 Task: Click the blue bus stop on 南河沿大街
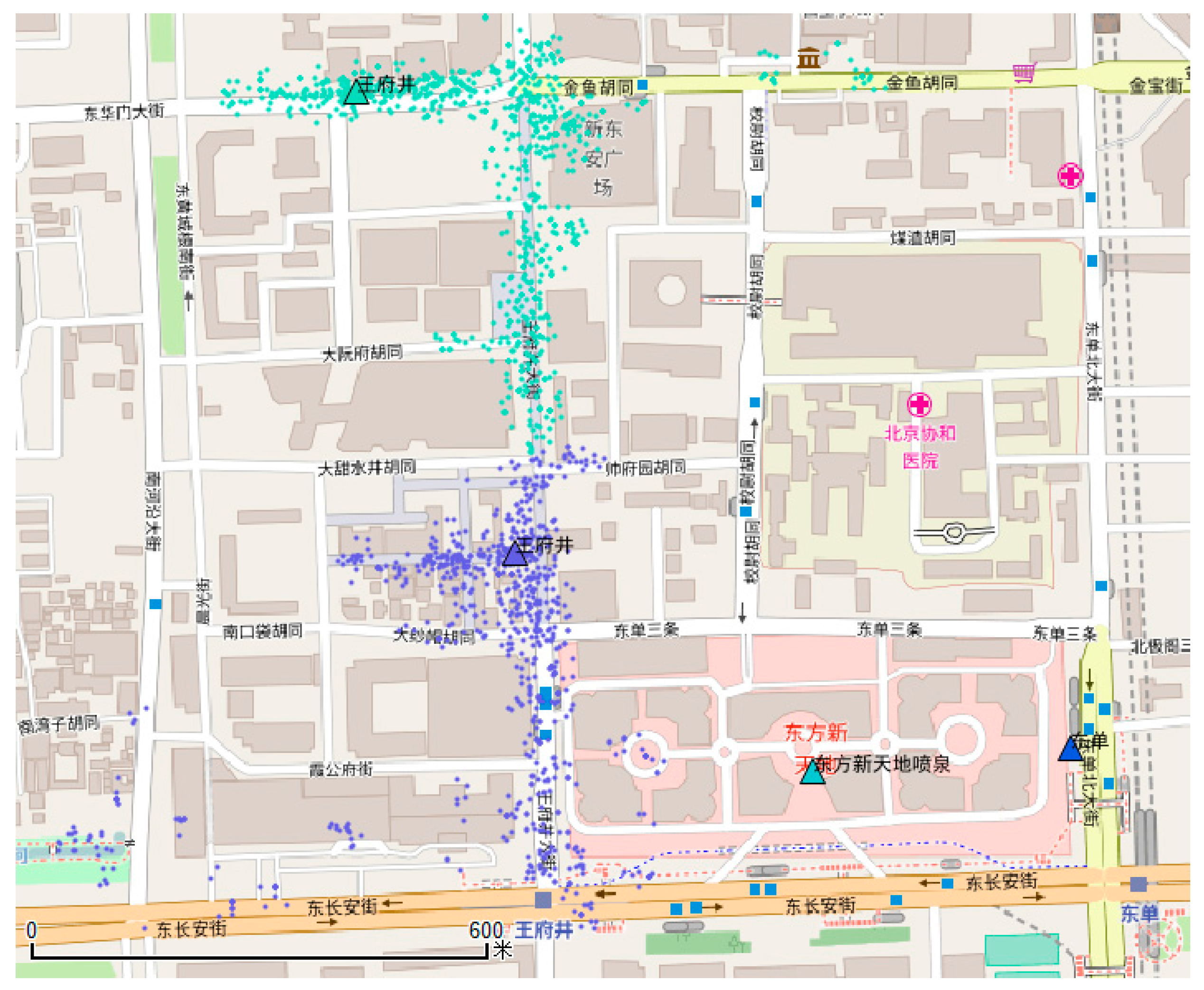(155, 604)
